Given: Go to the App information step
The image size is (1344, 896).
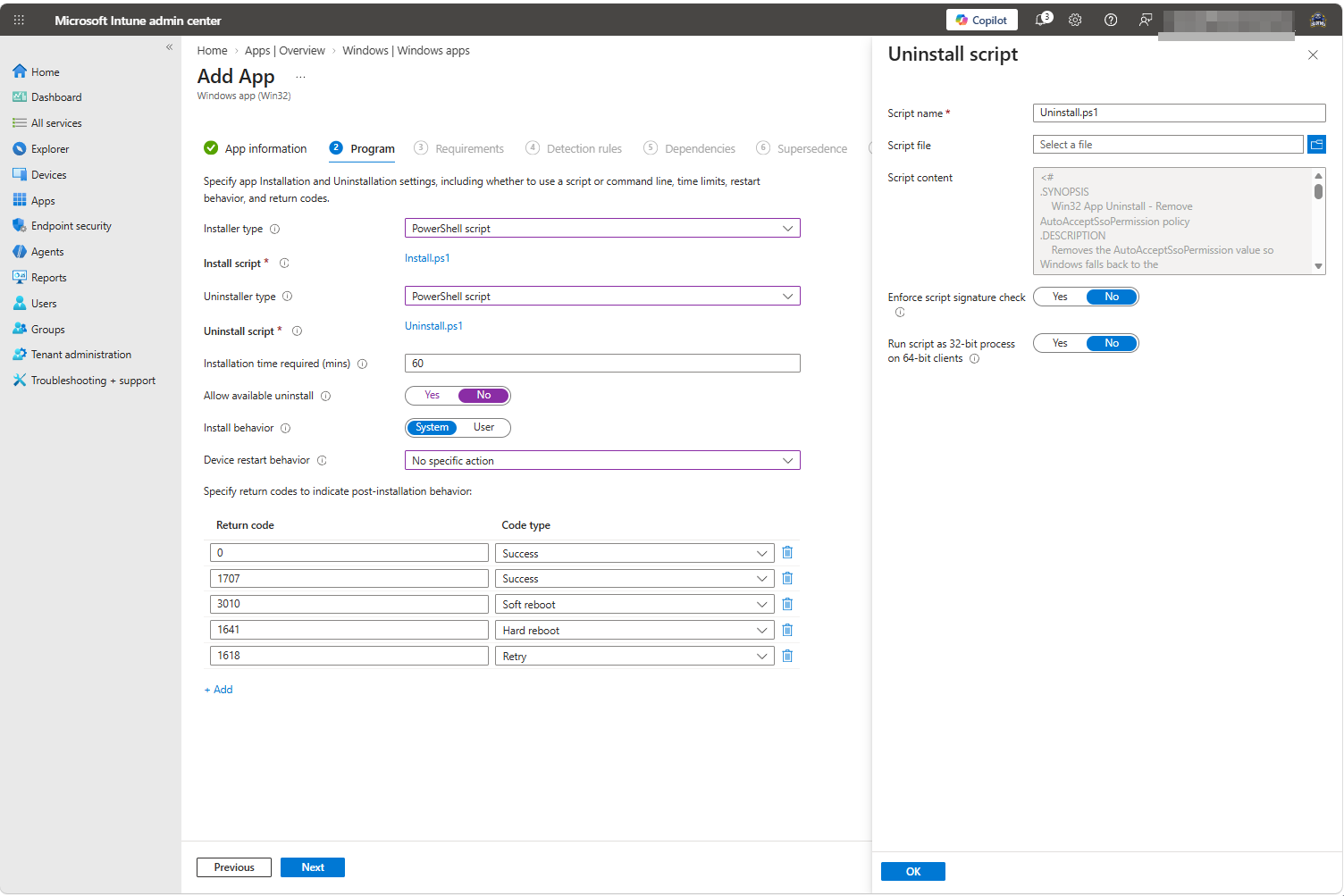Looking at the screenshot, I should tap(255, 149).
